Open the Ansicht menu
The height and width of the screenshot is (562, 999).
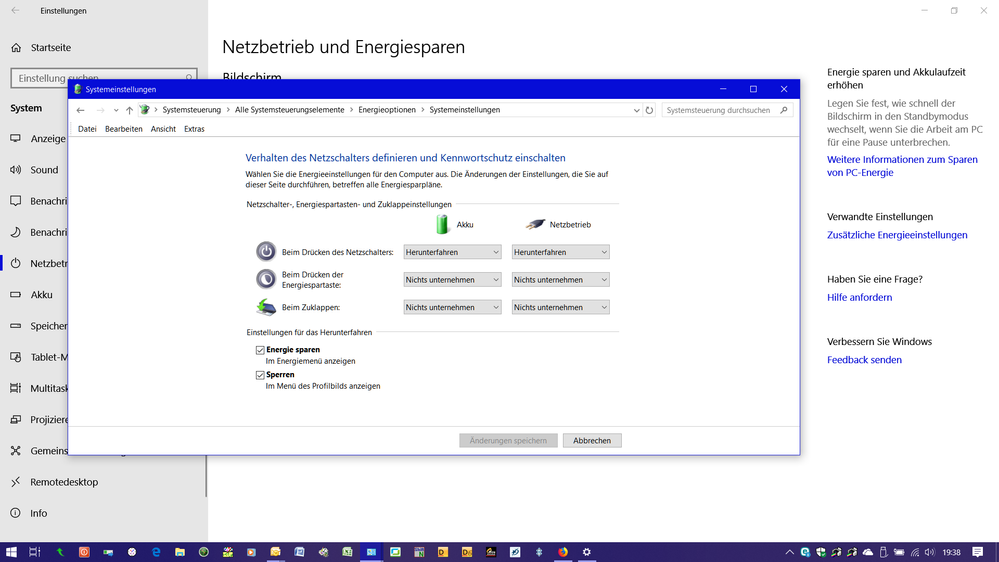[163, 129]
